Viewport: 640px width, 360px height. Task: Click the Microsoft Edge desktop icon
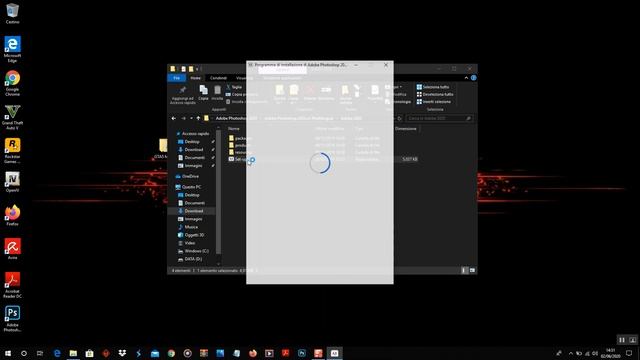click(12, 49)
